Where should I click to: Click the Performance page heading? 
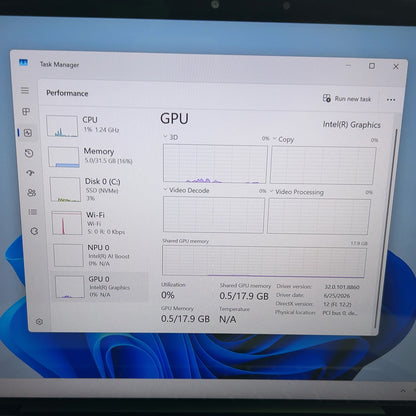click(x=67, y=93)
